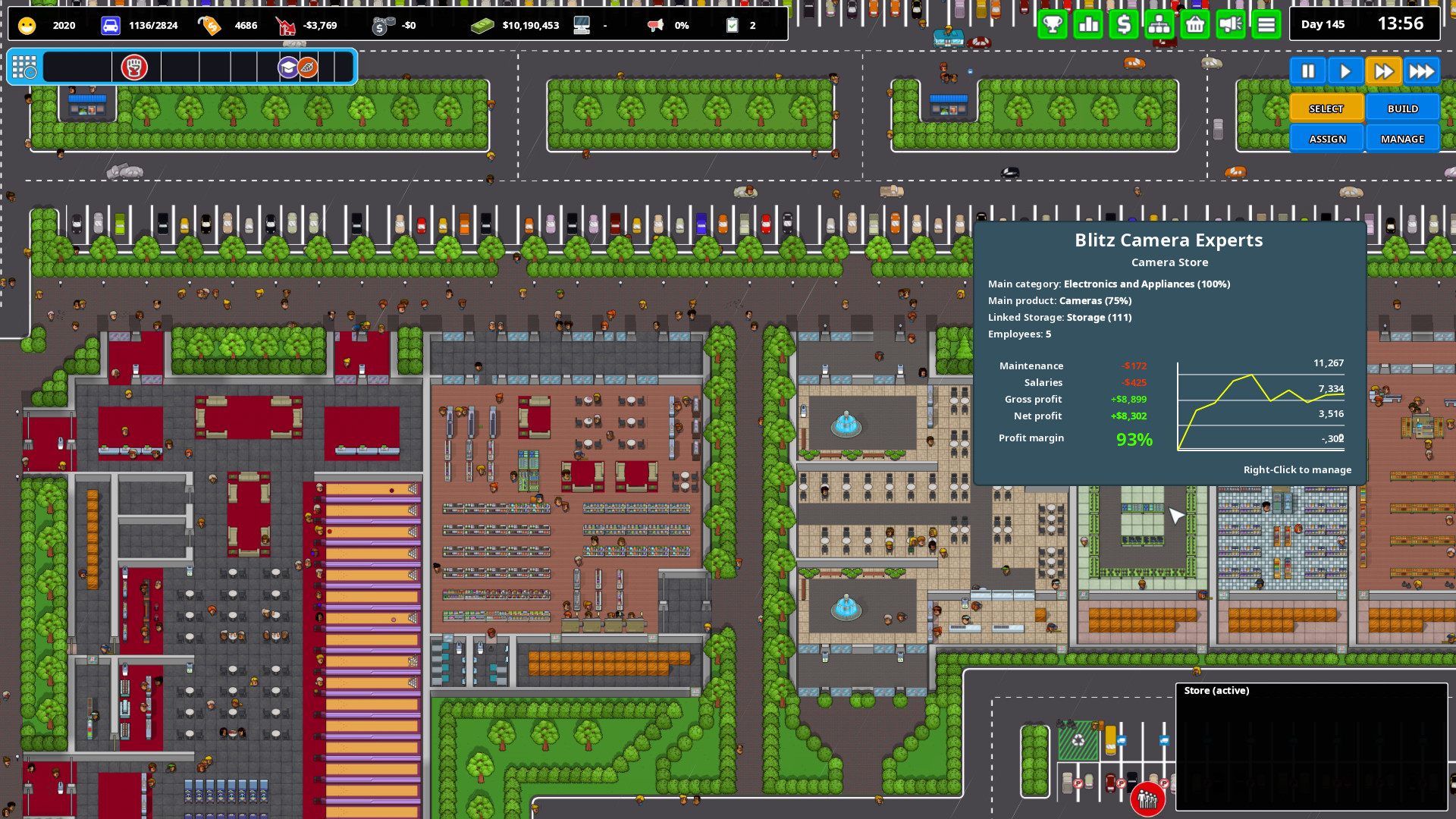This screenshot has height=819, width=1456.
Task: Open marketing via the megaphone icon
Action: (x=1230, y=24)
